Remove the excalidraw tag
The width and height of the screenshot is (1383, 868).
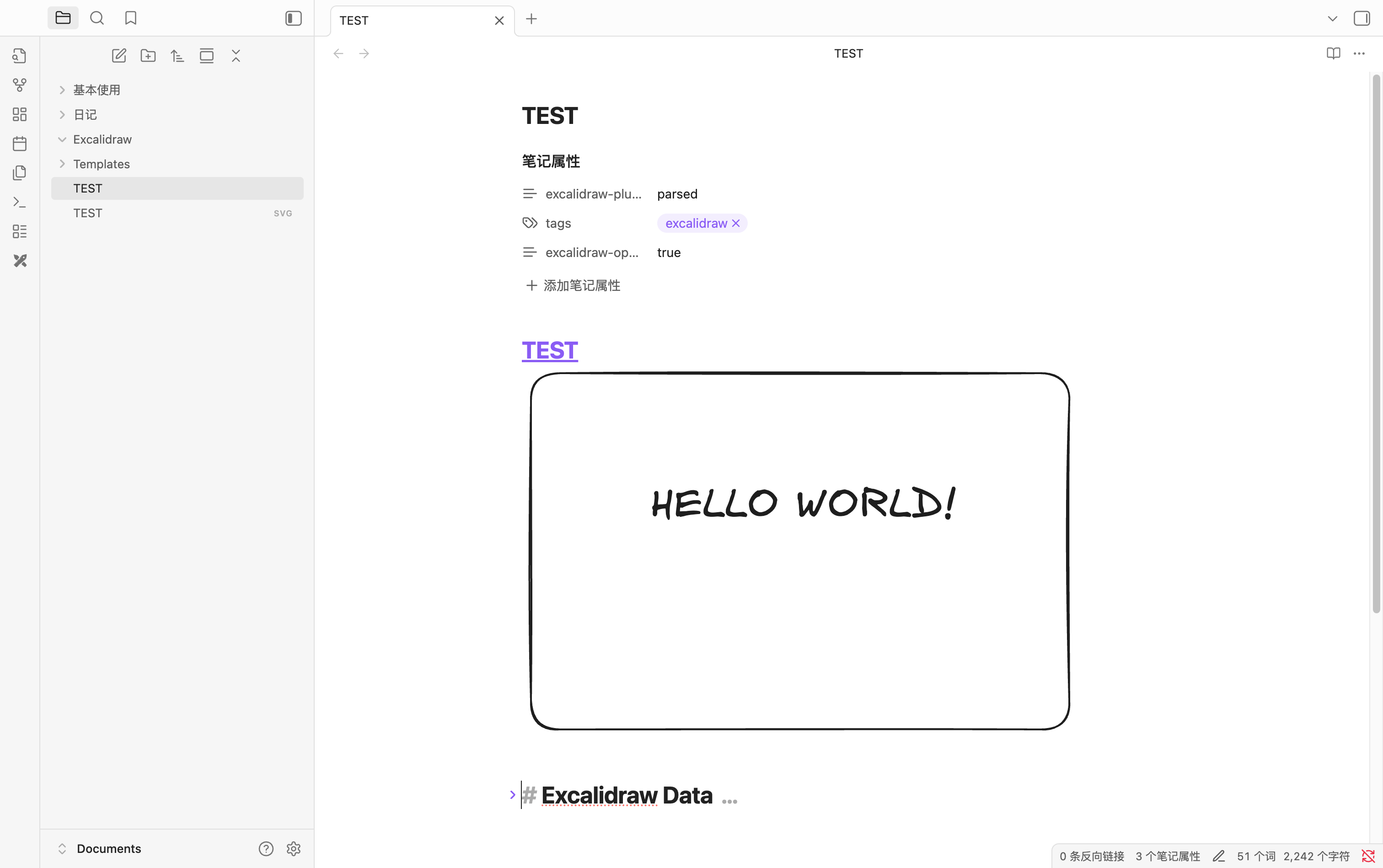click(x=736, y=223)
